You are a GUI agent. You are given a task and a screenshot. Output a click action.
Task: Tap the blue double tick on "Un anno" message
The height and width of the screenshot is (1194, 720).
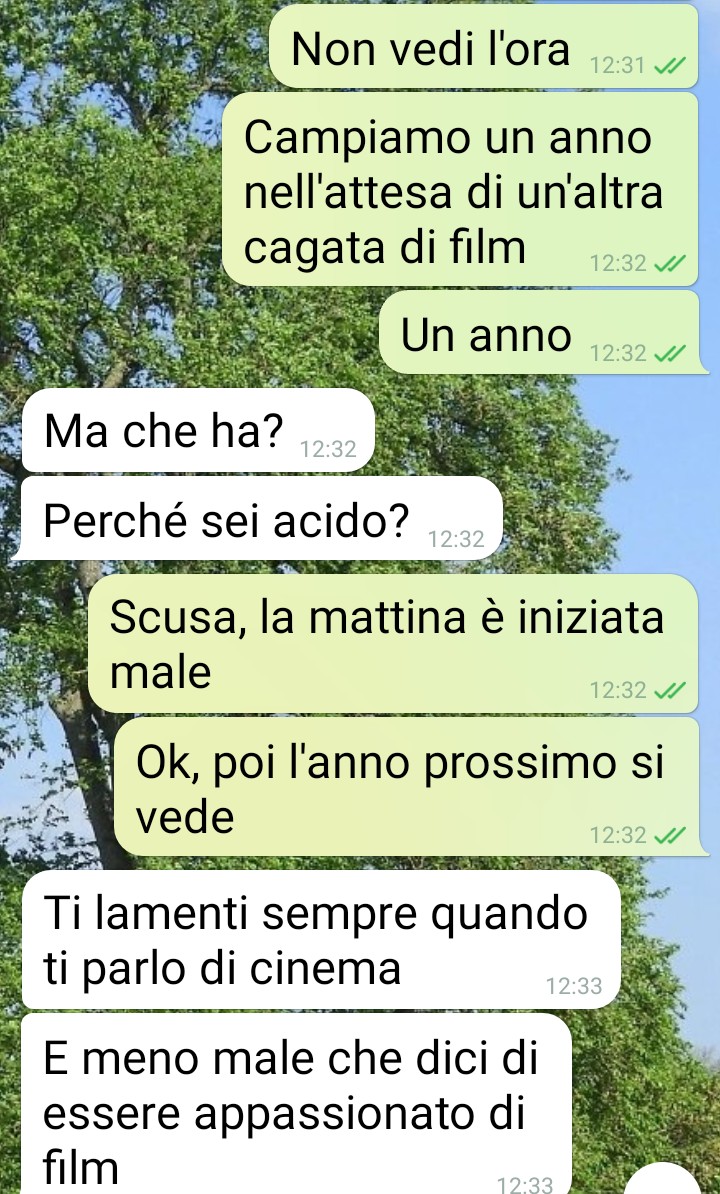pyautogui.click(x=671, y=353)
